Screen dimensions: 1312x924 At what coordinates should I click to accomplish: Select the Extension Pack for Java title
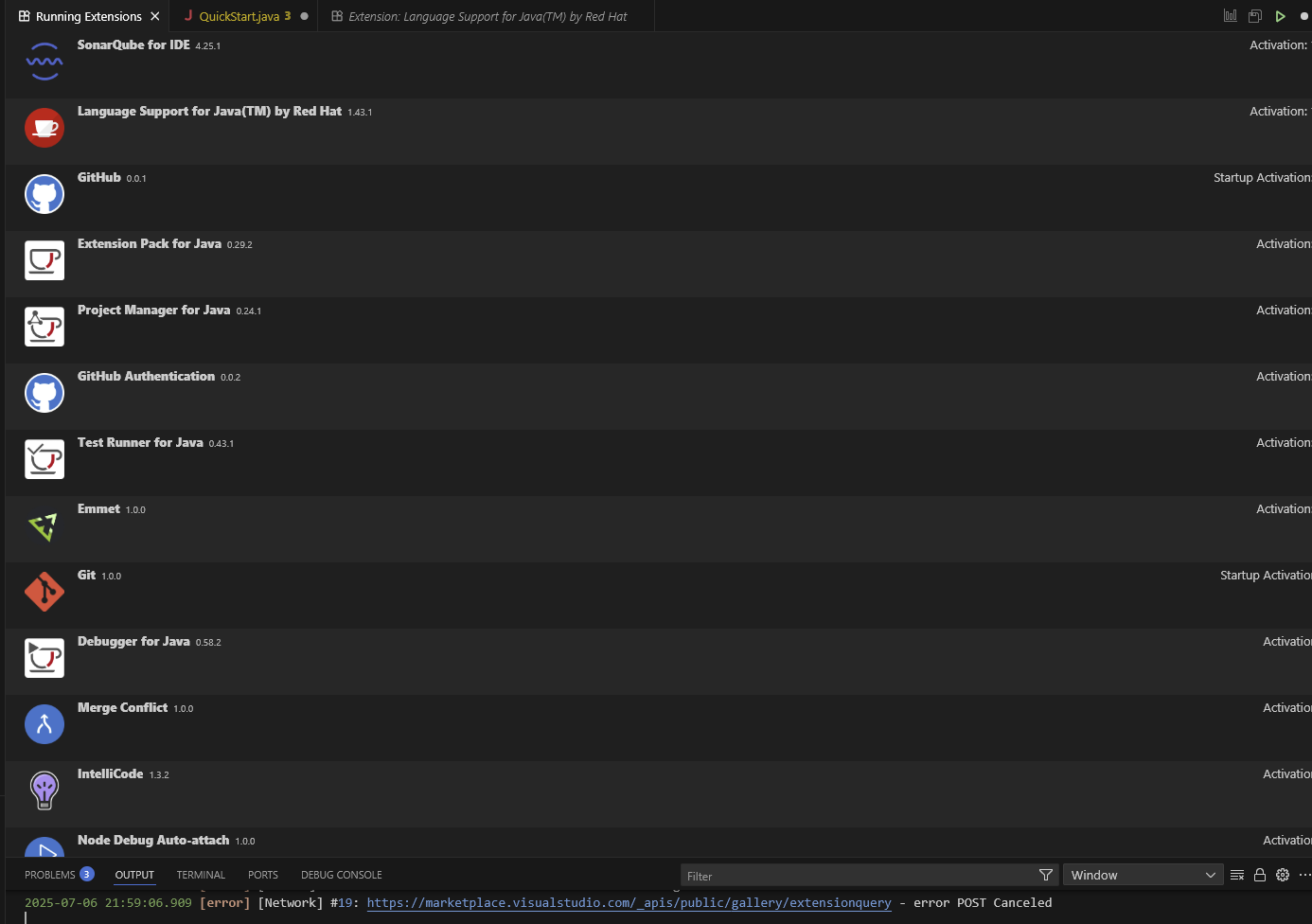pos(150,243)
